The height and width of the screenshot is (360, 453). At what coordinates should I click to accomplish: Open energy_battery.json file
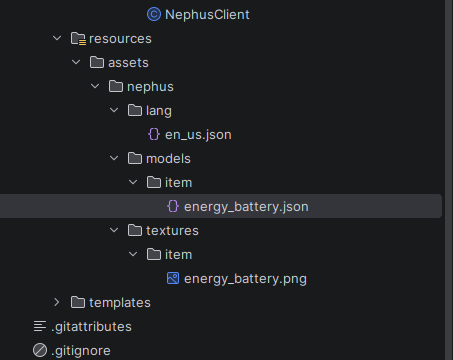(x=246, y=207)
